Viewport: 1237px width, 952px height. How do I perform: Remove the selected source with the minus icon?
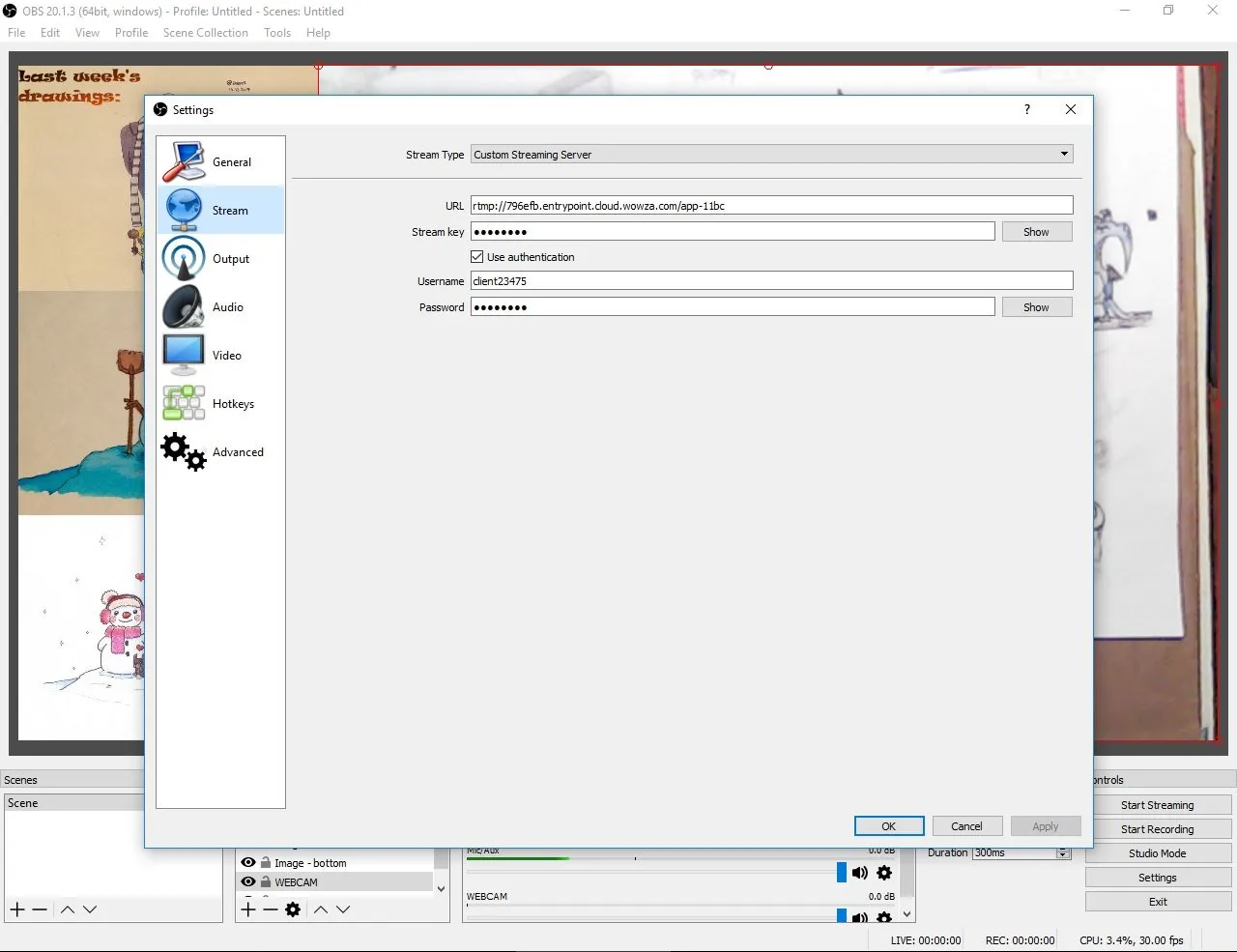(271, 909)
